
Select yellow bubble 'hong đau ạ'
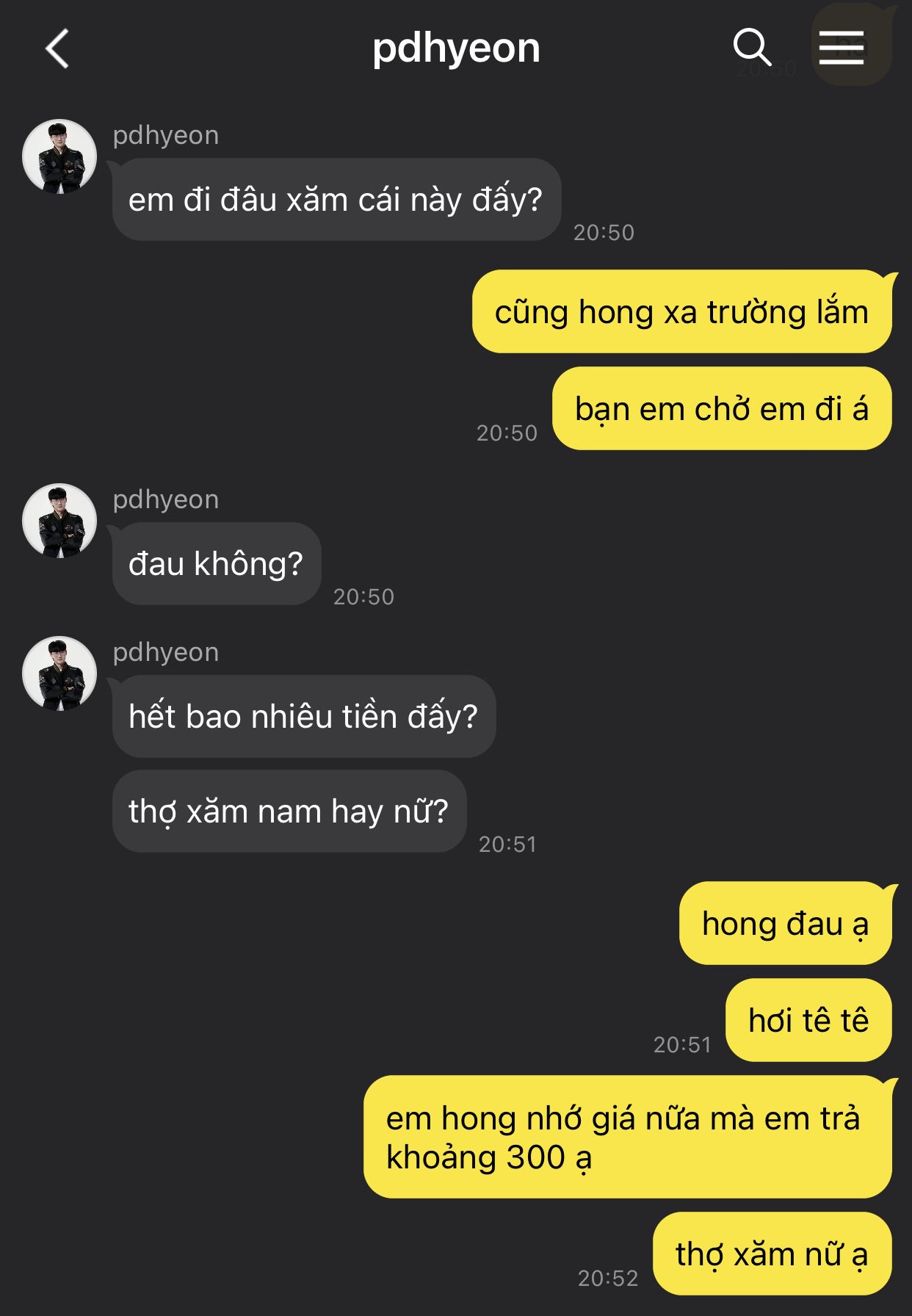point(786,923)
